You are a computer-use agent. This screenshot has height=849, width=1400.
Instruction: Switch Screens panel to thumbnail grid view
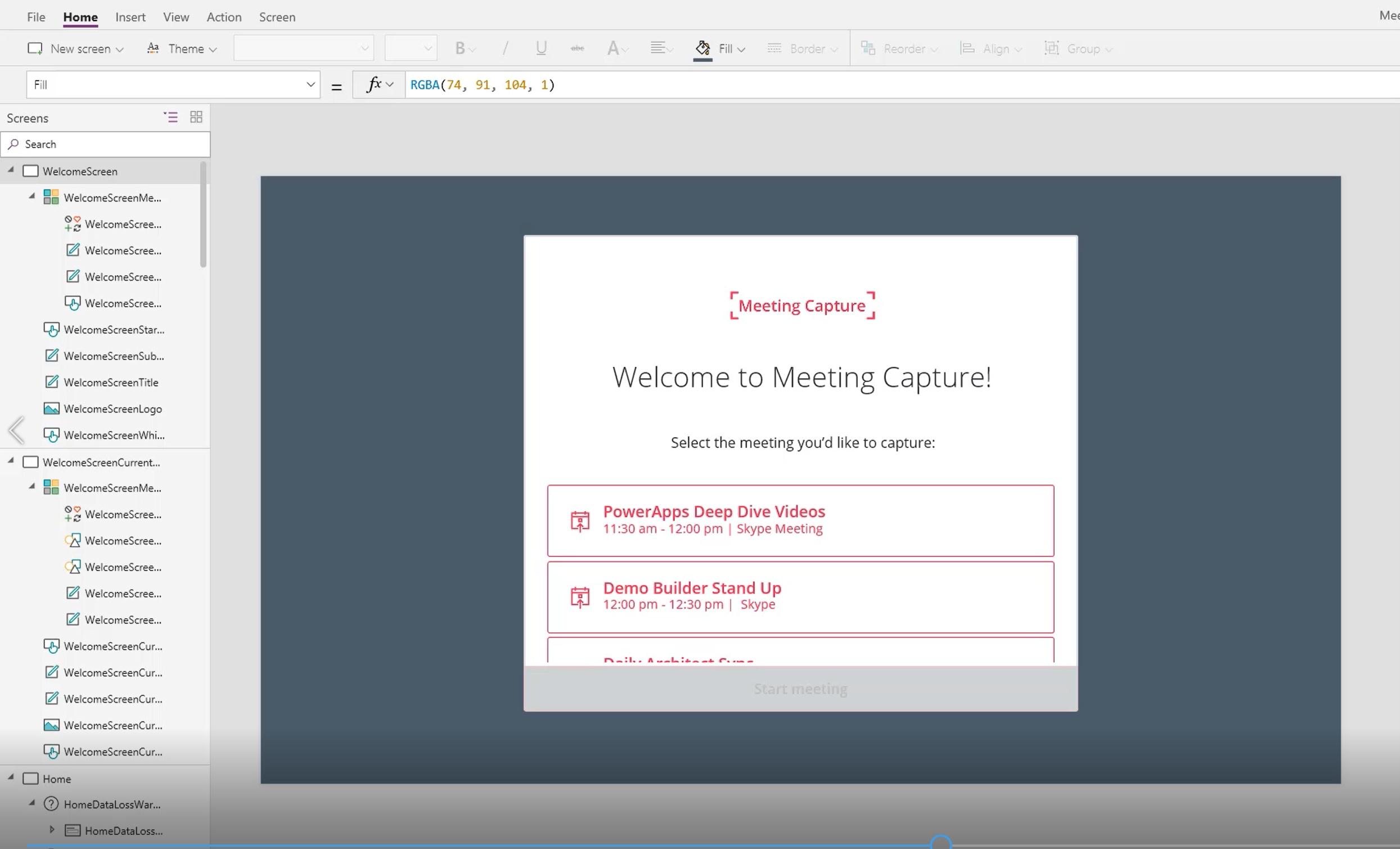click(x=196, y=117)
